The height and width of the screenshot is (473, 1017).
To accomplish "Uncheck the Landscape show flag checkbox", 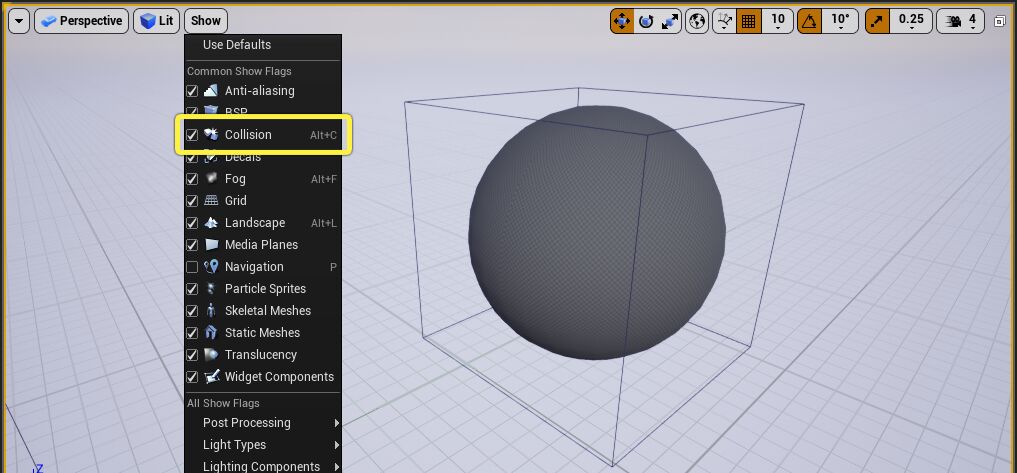I will pos(192,223).
